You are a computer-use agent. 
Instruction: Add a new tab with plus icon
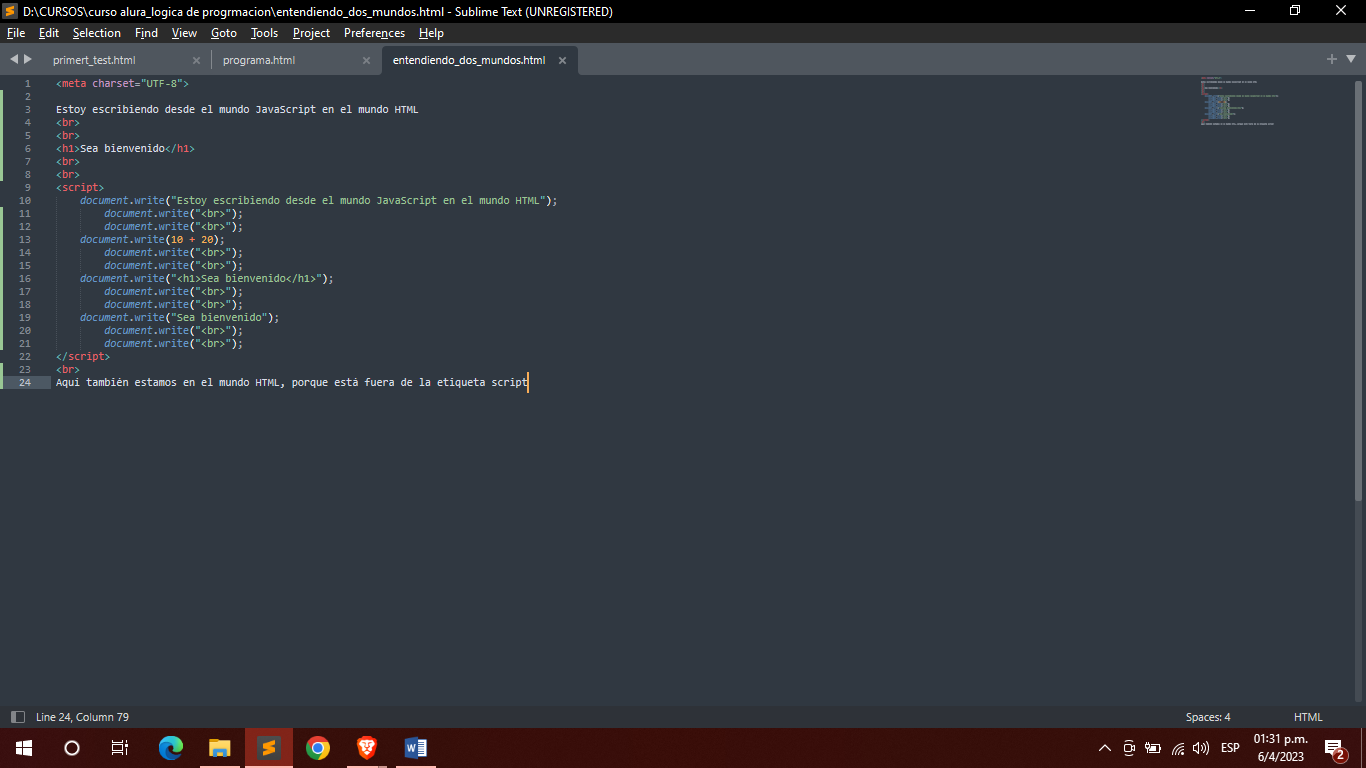pos(1332,59)
